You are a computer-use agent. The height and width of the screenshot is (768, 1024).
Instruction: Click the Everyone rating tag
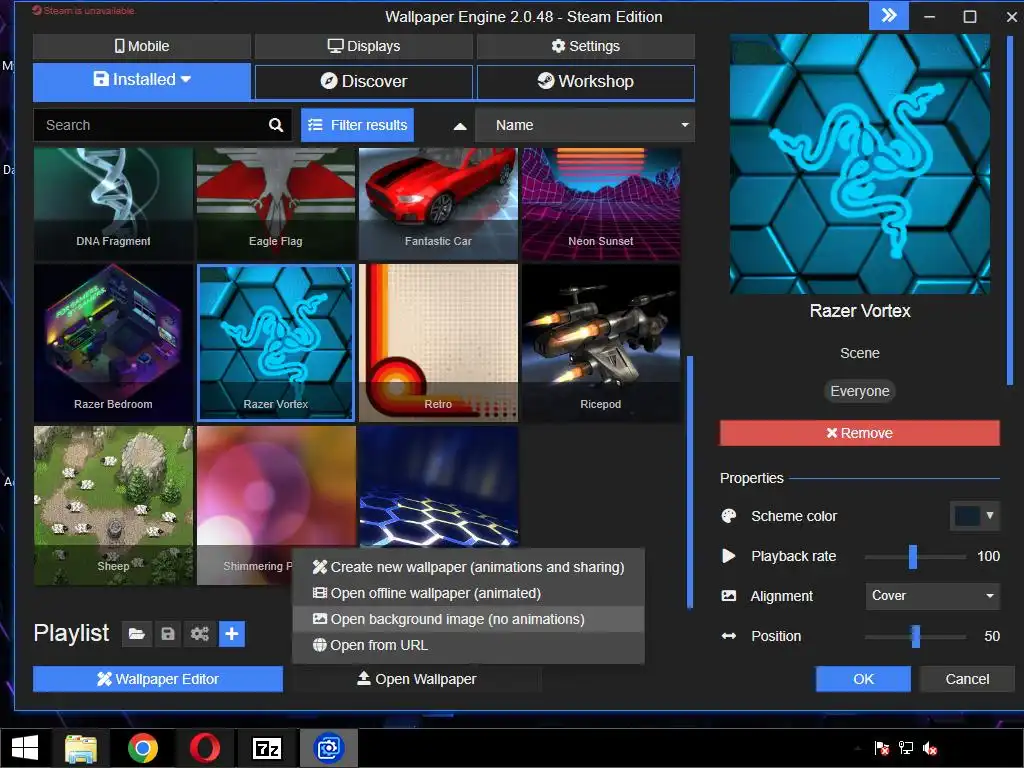tap(859, 391)
